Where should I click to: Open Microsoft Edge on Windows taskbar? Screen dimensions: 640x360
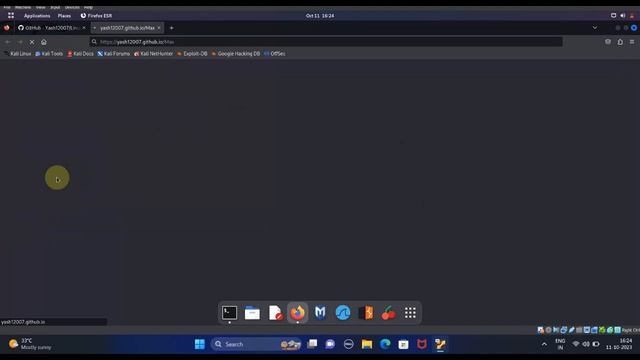[385, 344]
